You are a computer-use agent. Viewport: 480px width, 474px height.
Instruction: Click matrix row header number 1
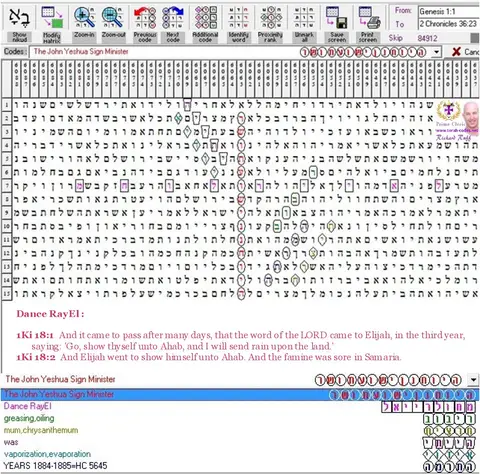(x=7, y=105)
